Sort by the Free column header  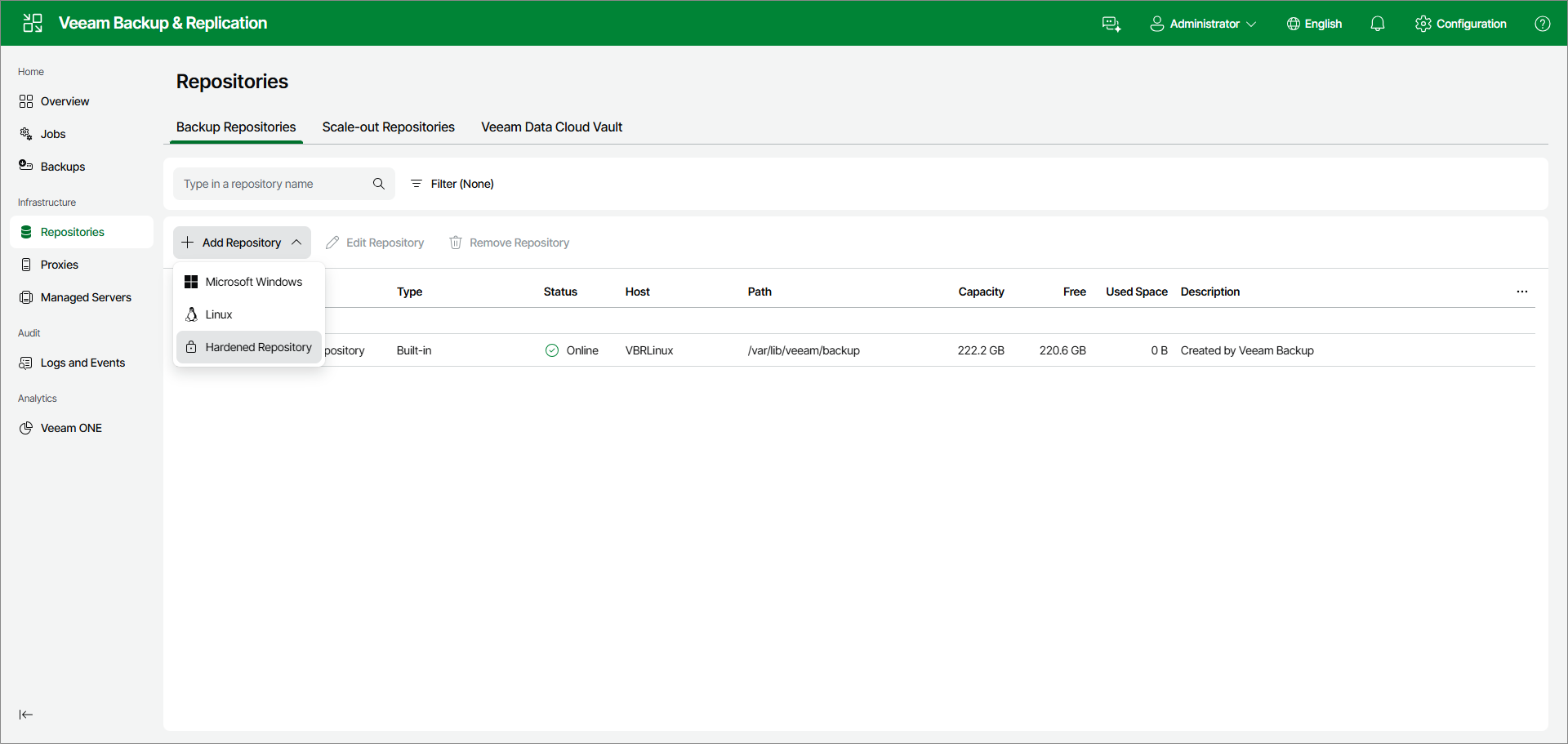[1075, 292]
